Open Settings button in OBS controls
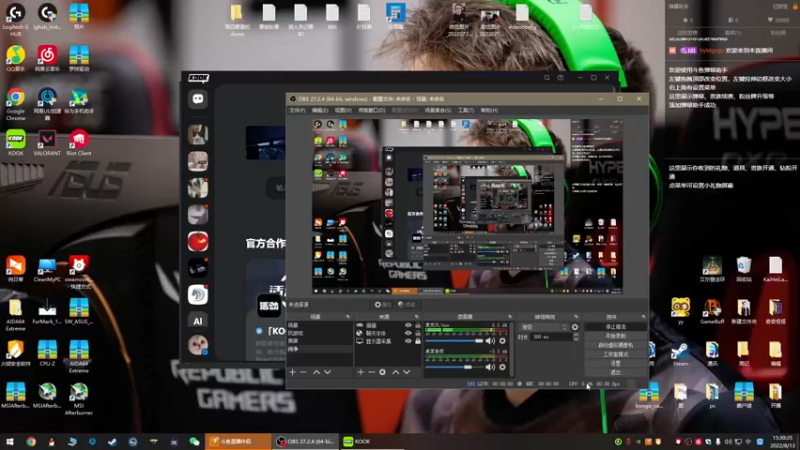Viewport: 800px width, 450px height. (x=616, y=363)
